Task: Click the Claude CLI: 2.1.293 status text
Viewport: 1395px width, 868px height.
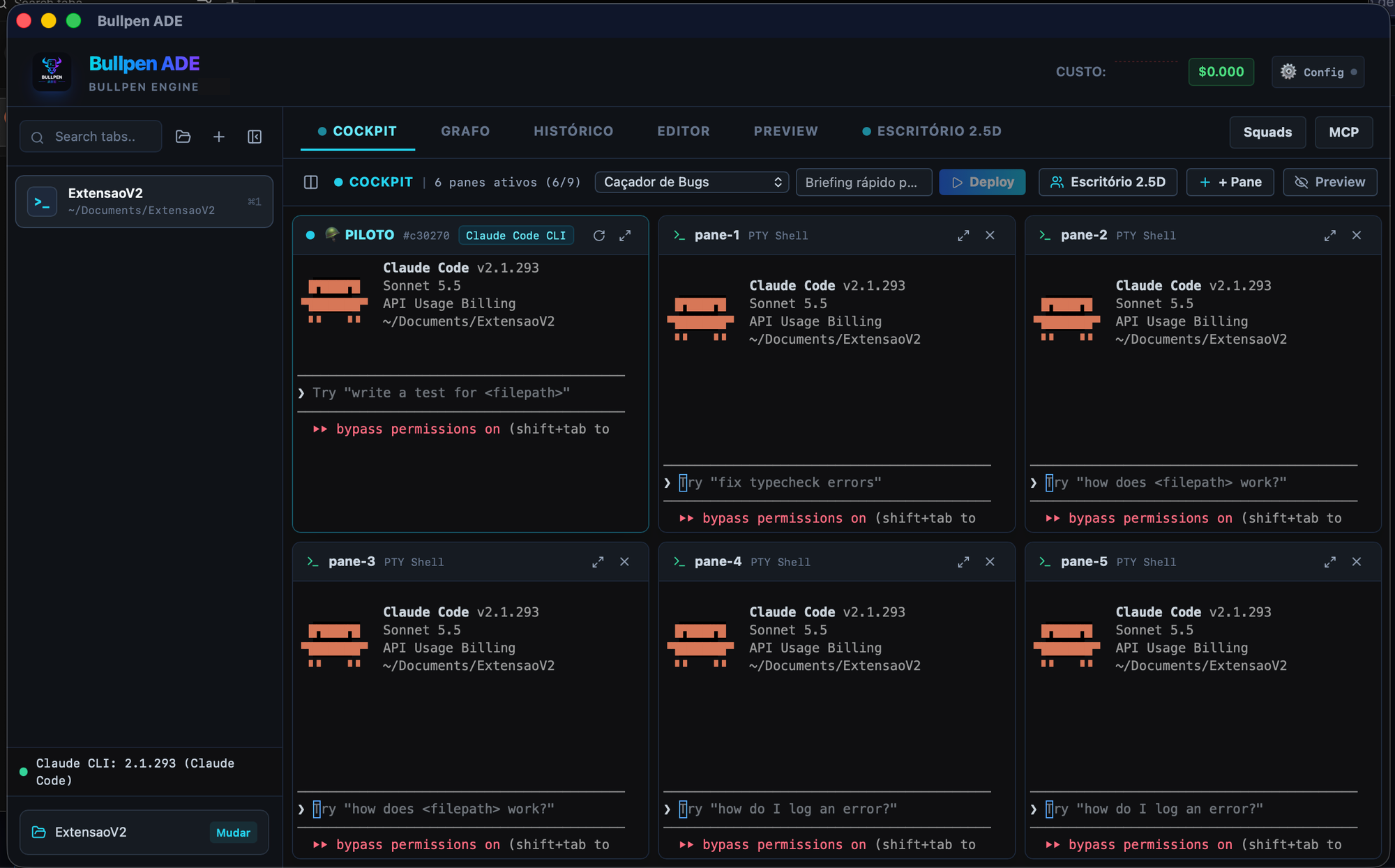Action: 135,772
